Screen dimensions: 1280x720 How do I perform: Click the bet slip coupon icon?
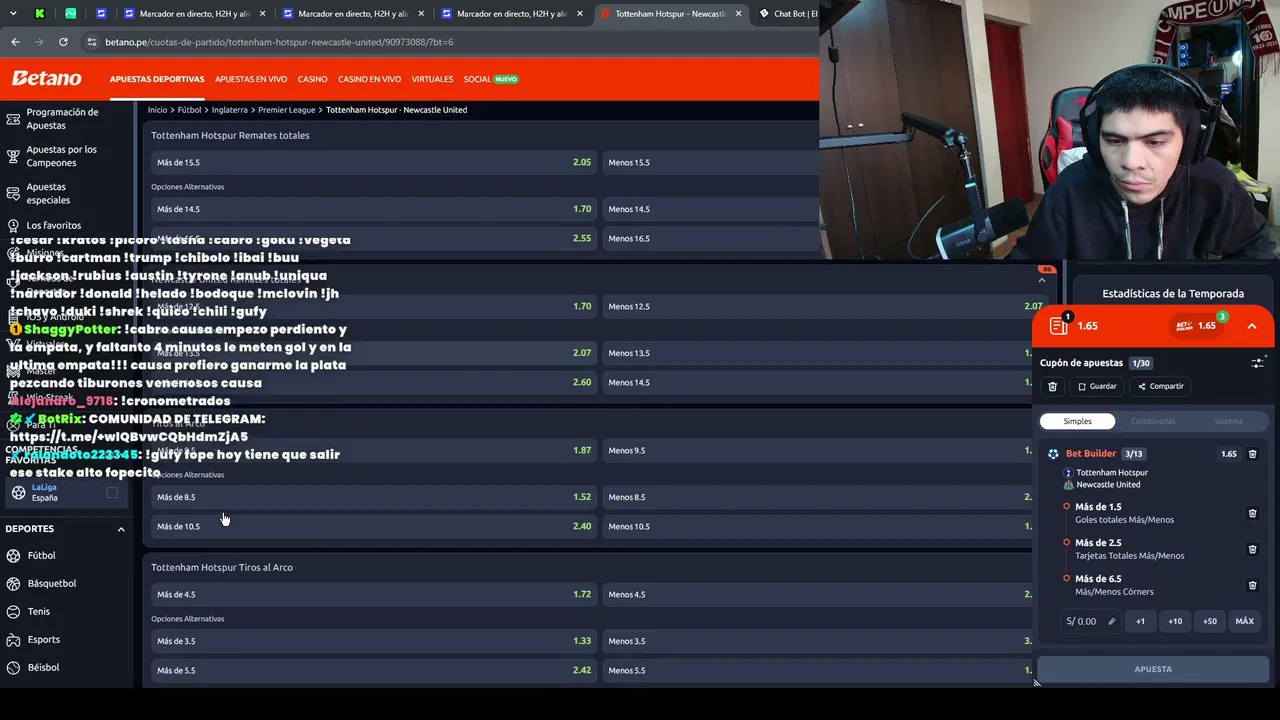[1059, 325]
